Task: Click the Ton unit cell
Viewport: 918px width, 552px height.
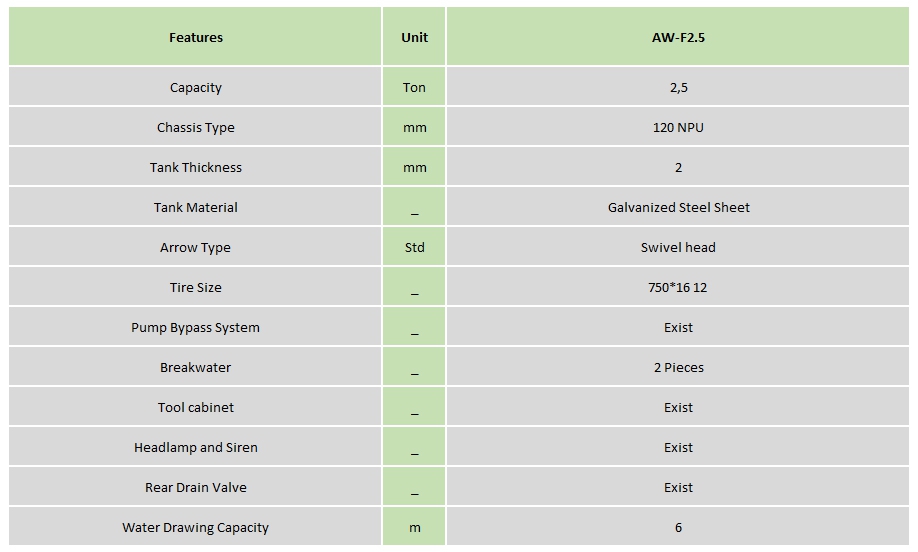Action: pyautogui.click(x=414, y=87)
